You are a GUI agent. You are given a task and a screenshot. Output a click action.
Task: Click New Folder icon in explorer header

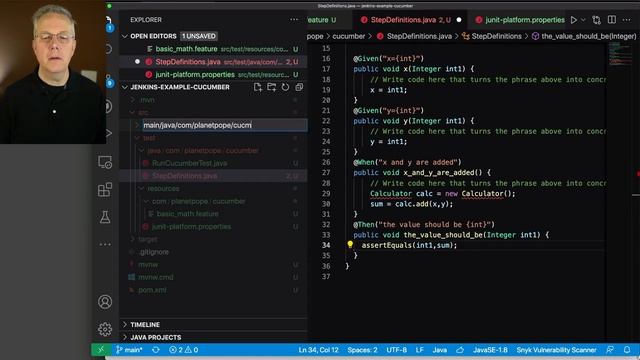(x=271, y=87)
